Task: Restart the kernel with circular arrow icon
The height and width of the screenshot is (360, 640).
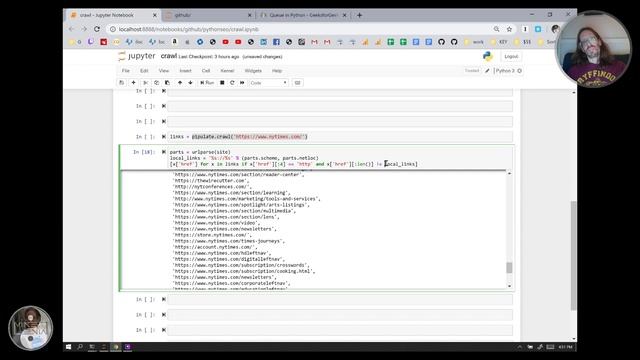Action: (x=232, y=83)
